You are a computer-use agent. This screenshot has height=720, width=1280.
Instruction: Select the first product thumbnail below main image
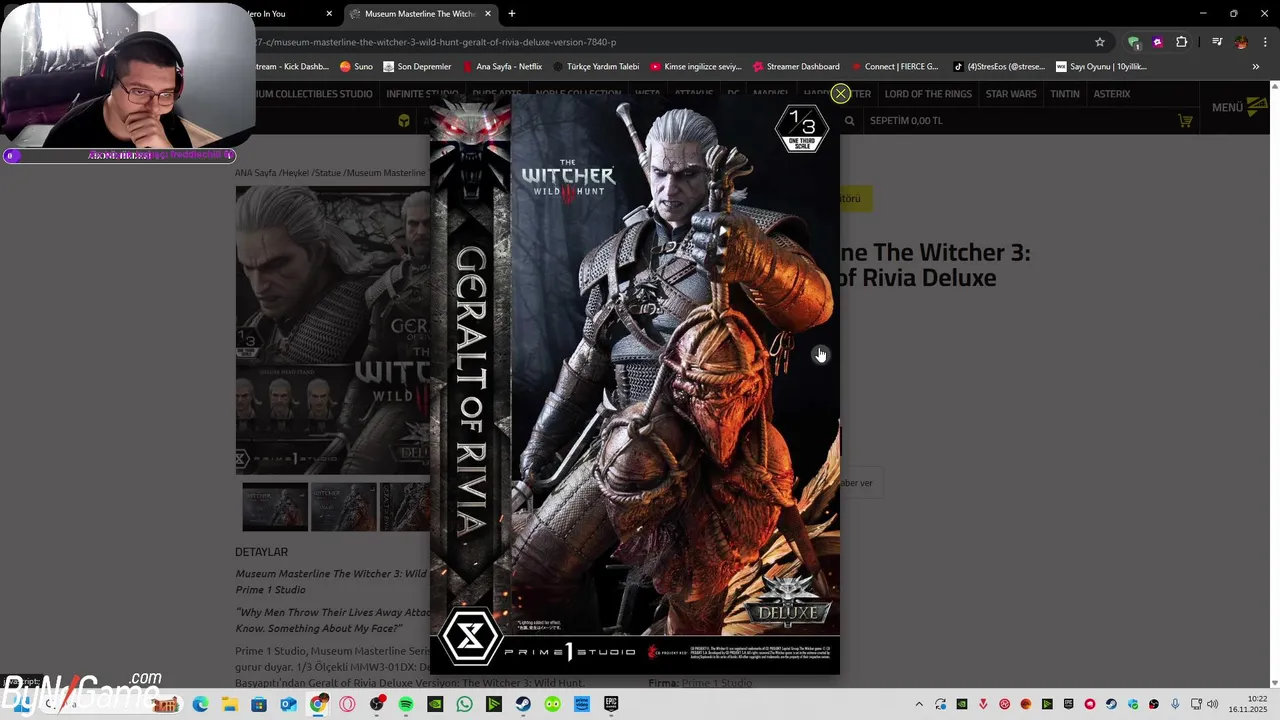[x=275, y=506]
